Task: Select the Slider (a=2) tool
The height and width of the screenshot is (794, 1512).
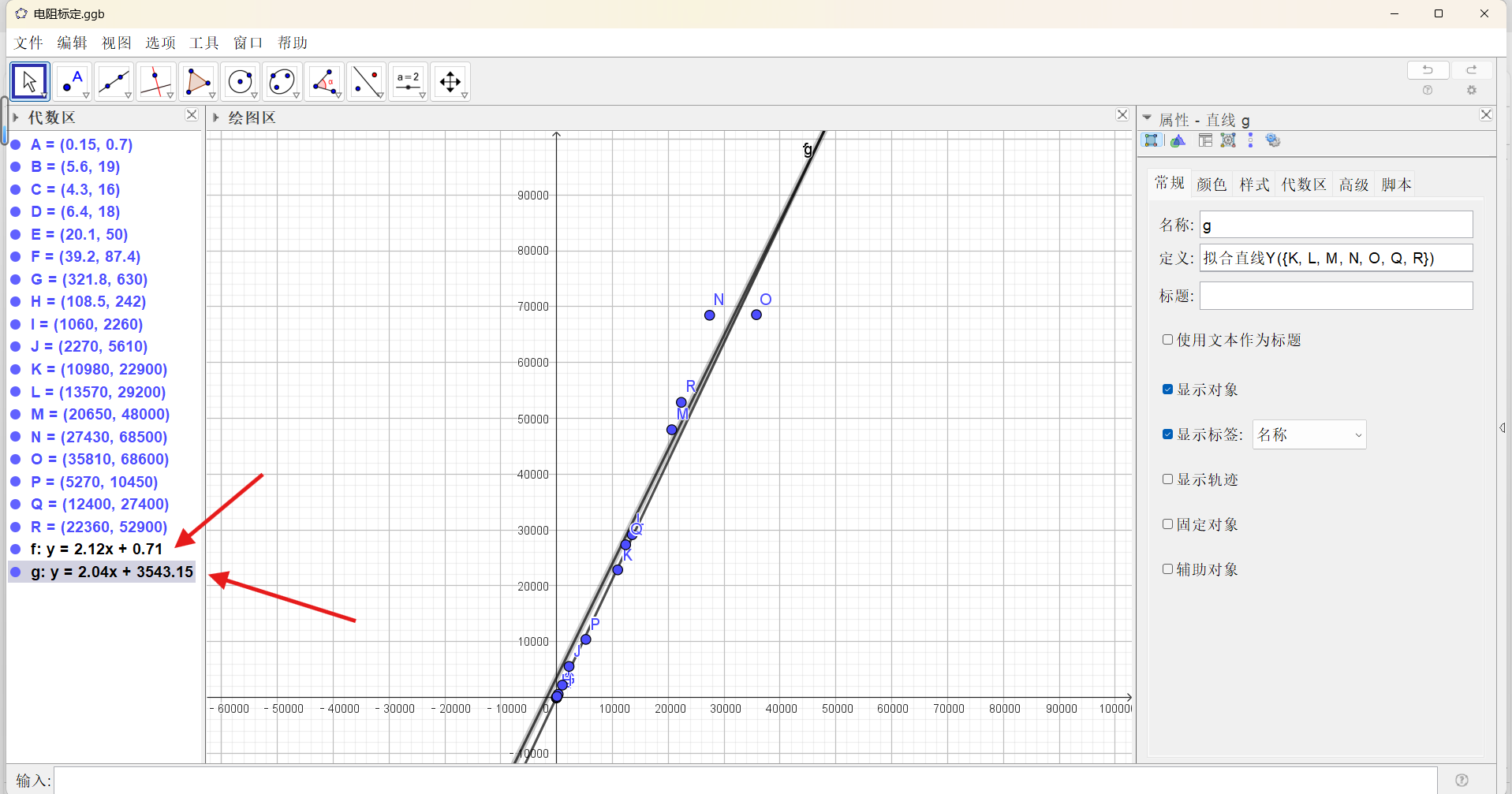Action: pyautogui.click(x=408, y=81)
